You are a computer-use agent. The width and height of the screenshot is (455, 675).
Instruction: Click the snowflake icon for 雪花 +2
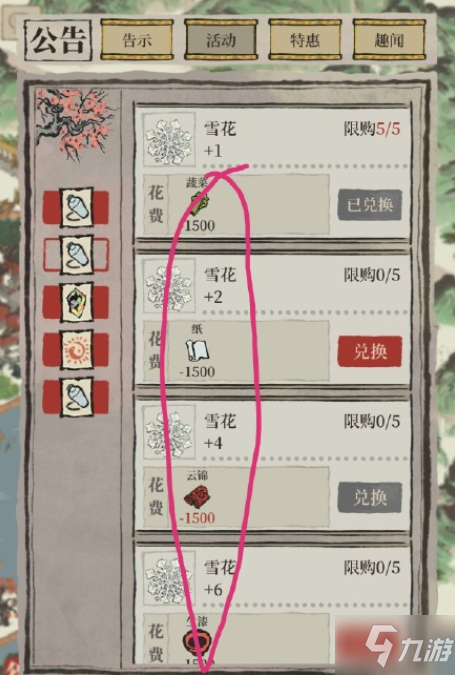click(x=169, y=286)
